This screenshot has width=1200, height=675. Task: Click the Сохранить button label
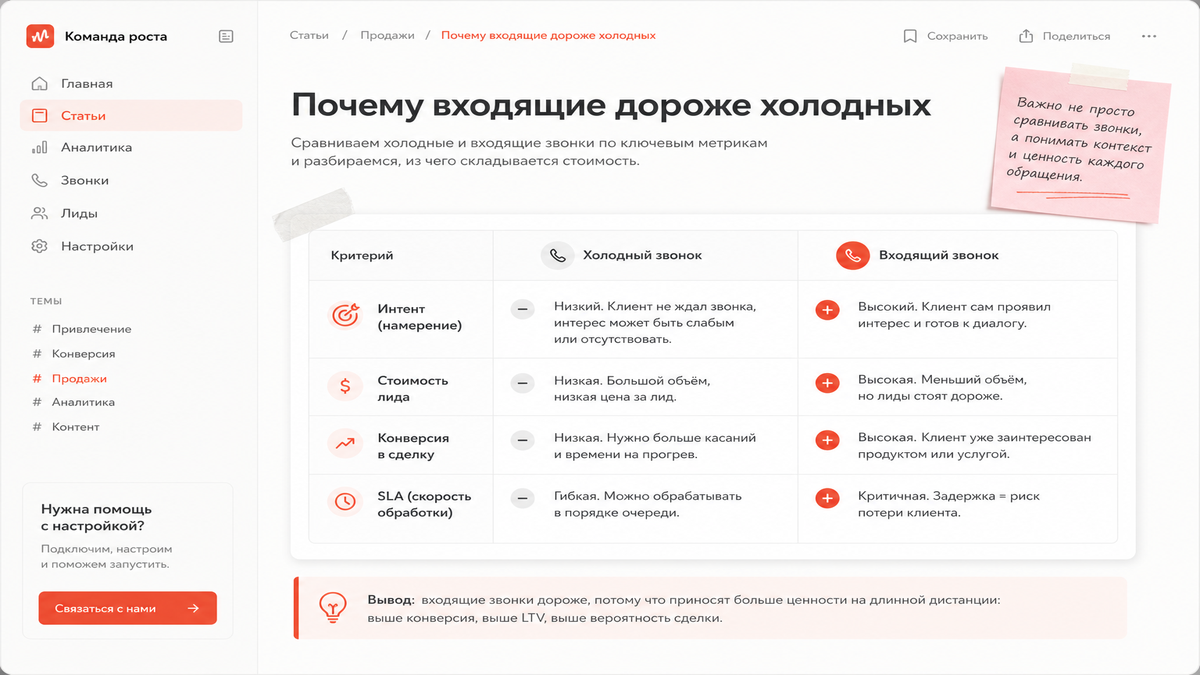point(957,36)
